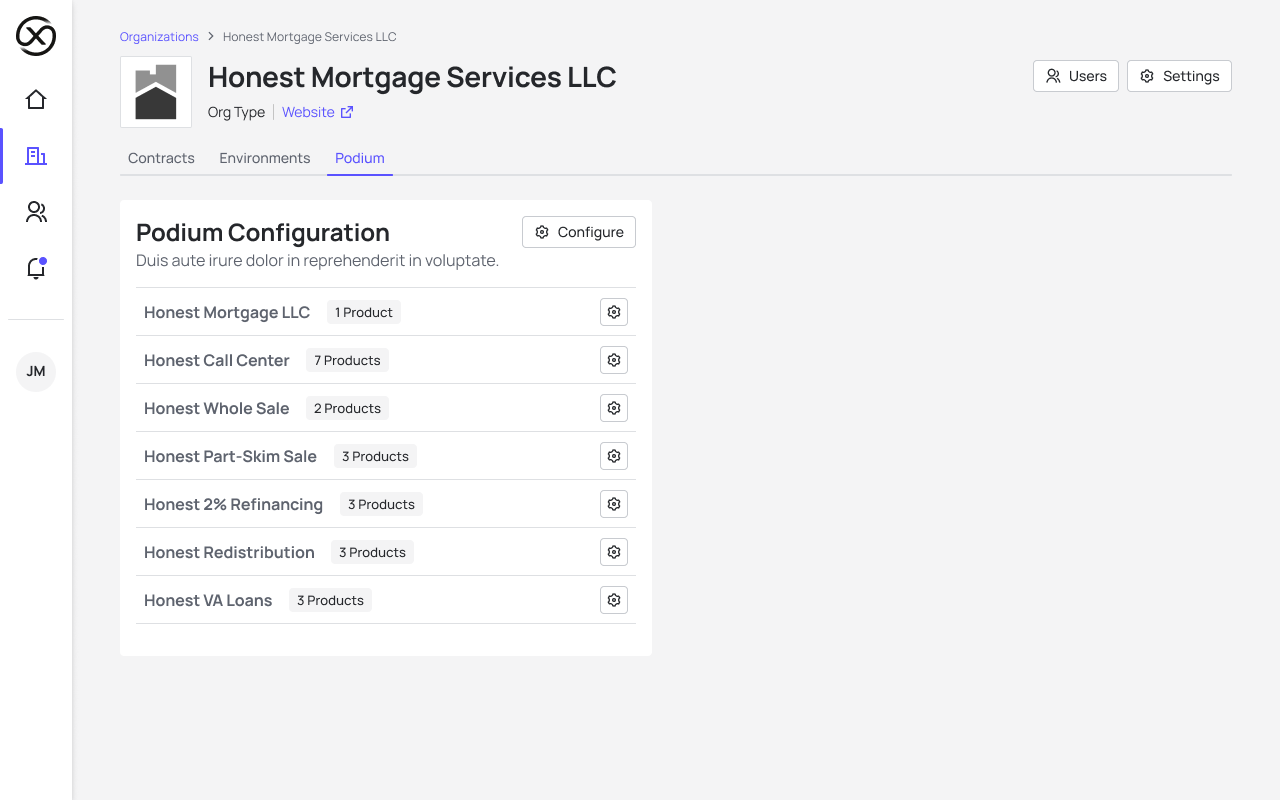Select the Honest Call Center row name
Screen dimensions: 1280x800
[x=217, y=360]
